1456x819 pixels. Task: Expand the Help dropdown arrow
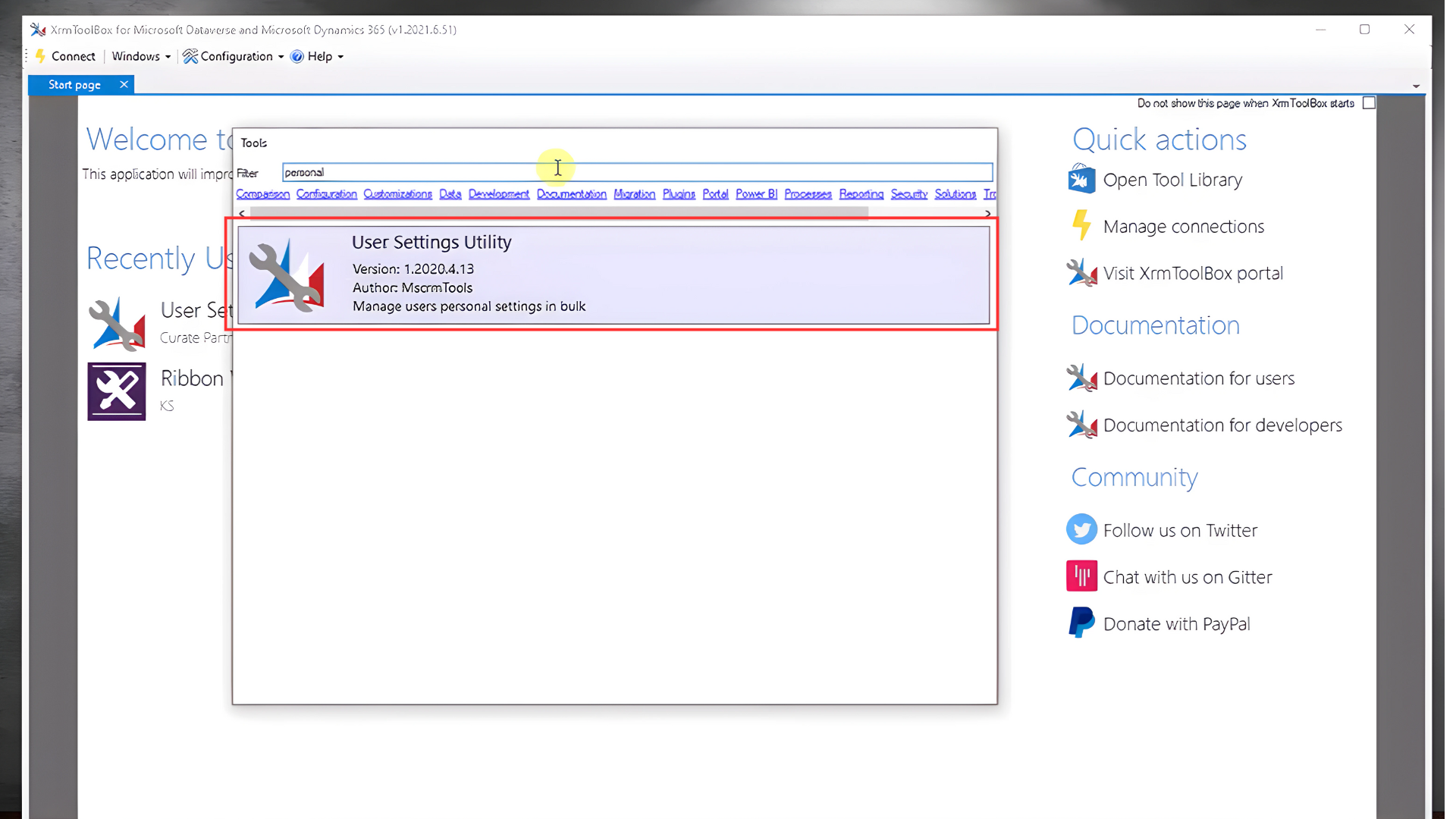coord(340,57)
